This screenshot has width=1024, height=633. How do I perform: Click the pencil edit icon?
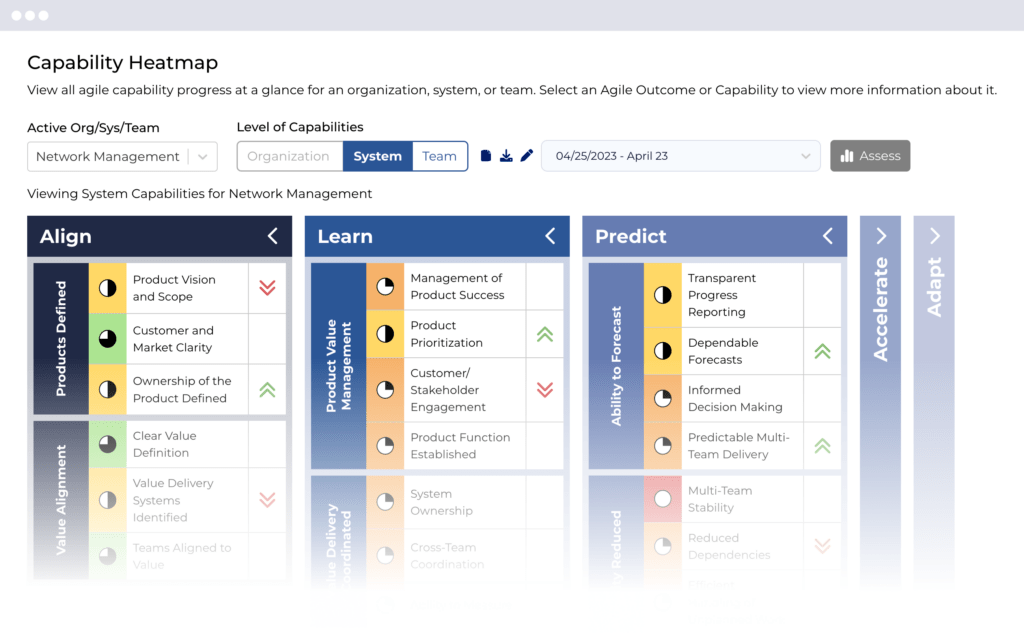(x=527, y=156)
